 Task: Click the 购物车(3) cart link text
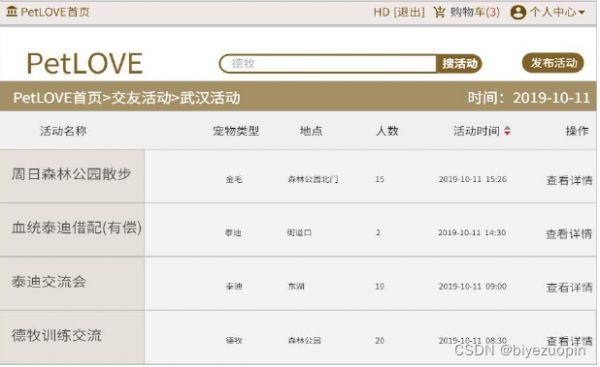(x=475, y=12)
